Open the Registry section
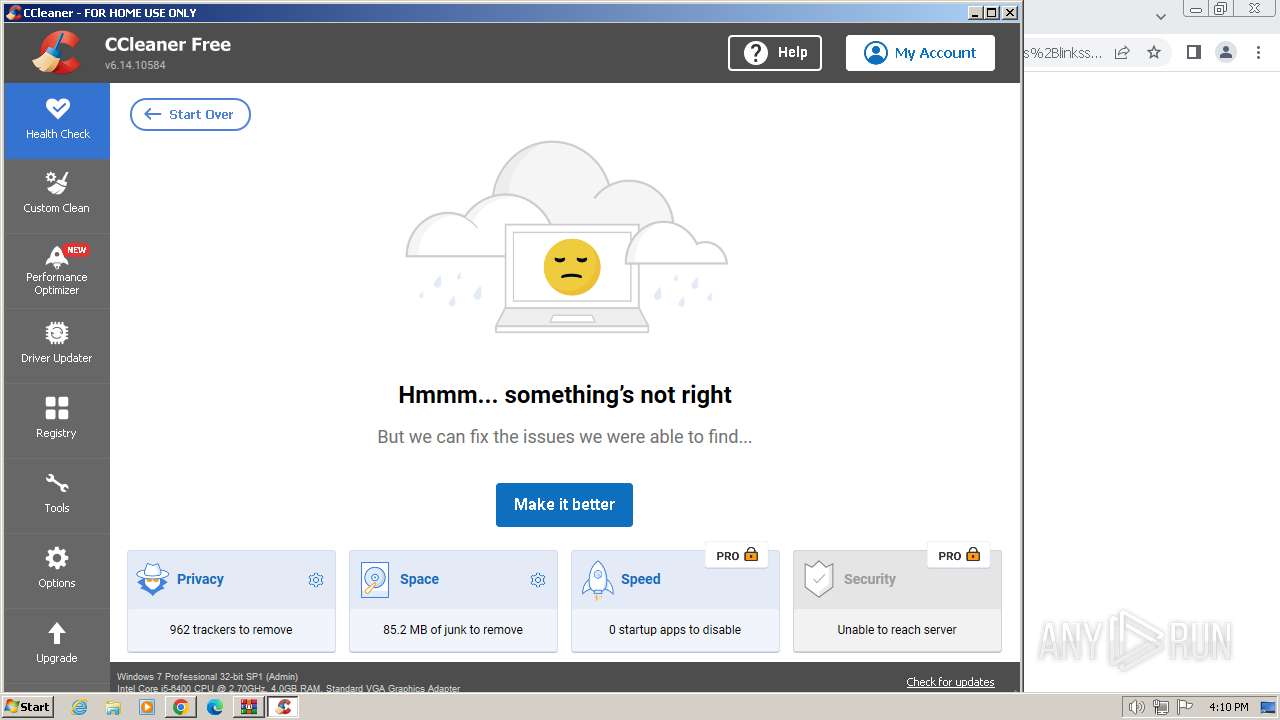Viewport: 1280px width, 720px height. point(57,421)
